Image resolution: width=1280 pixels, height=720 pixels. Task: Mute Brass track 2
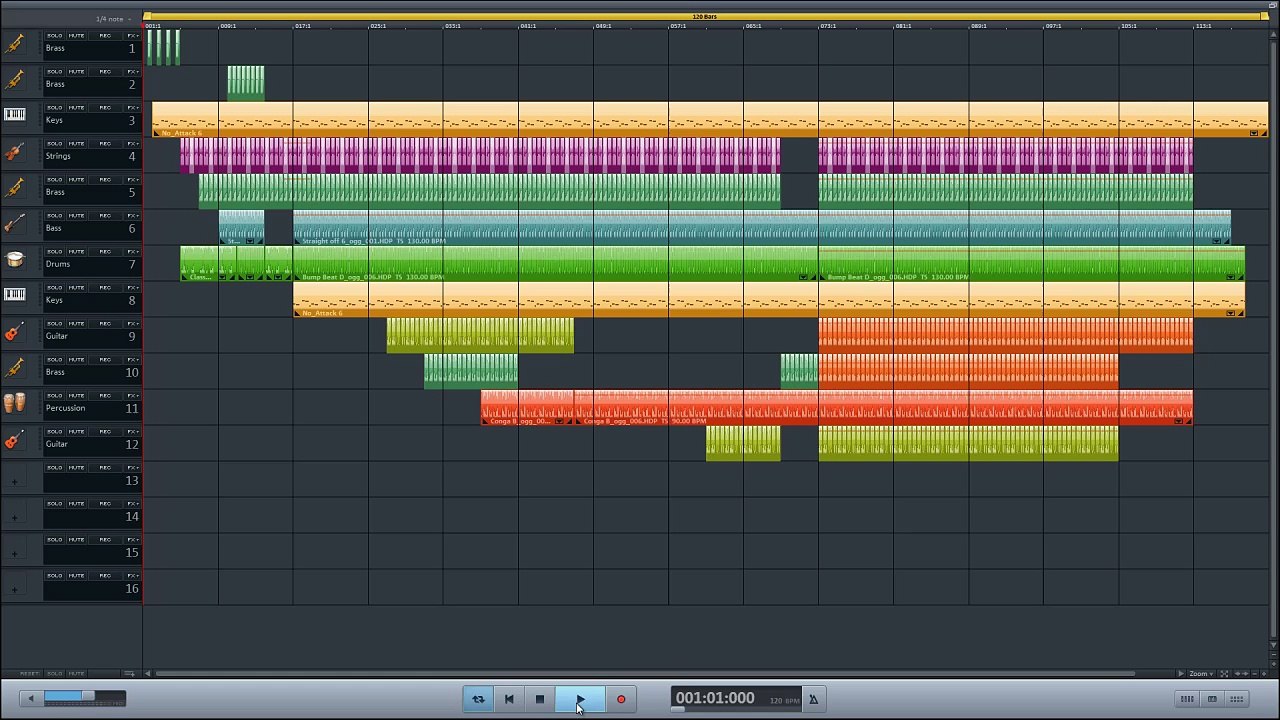coord(77,72)
